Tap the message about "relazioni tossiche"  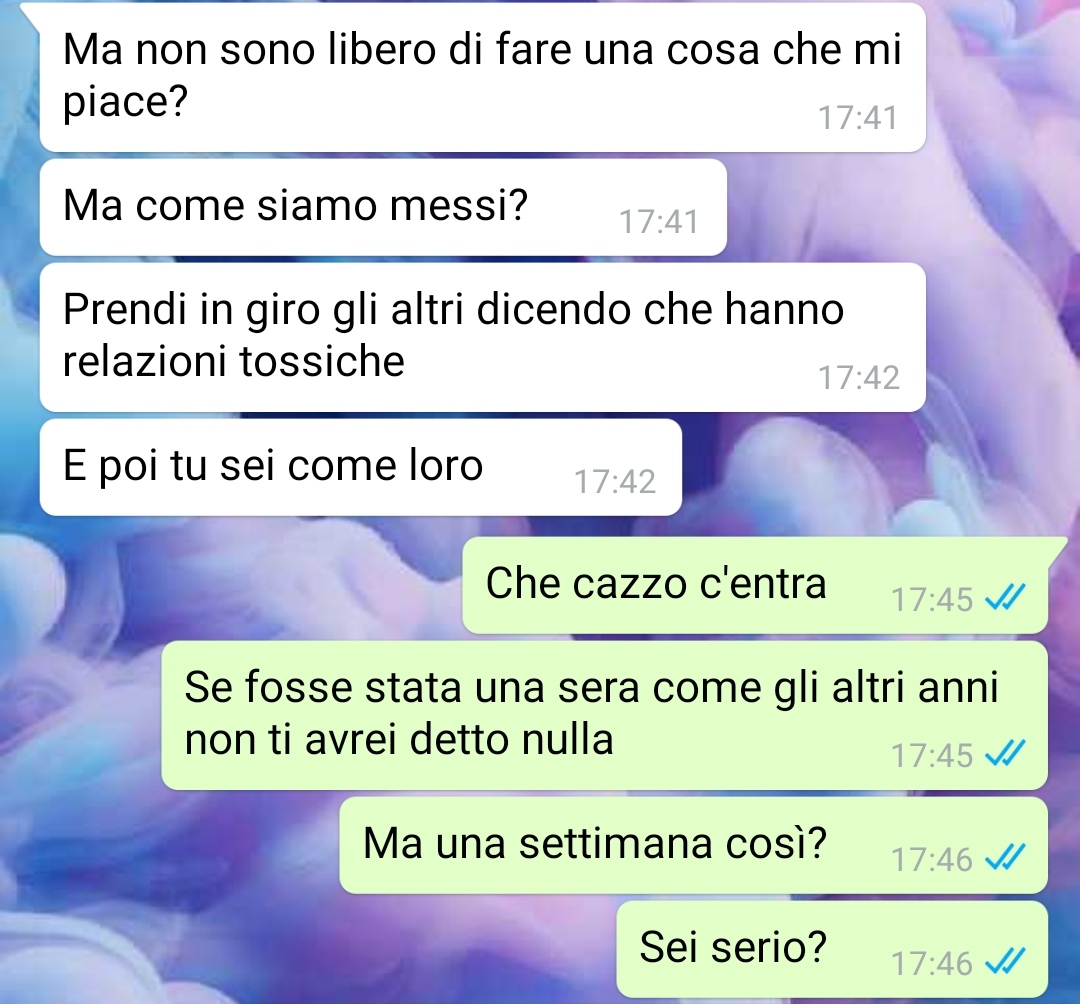[x=482, y=337]
